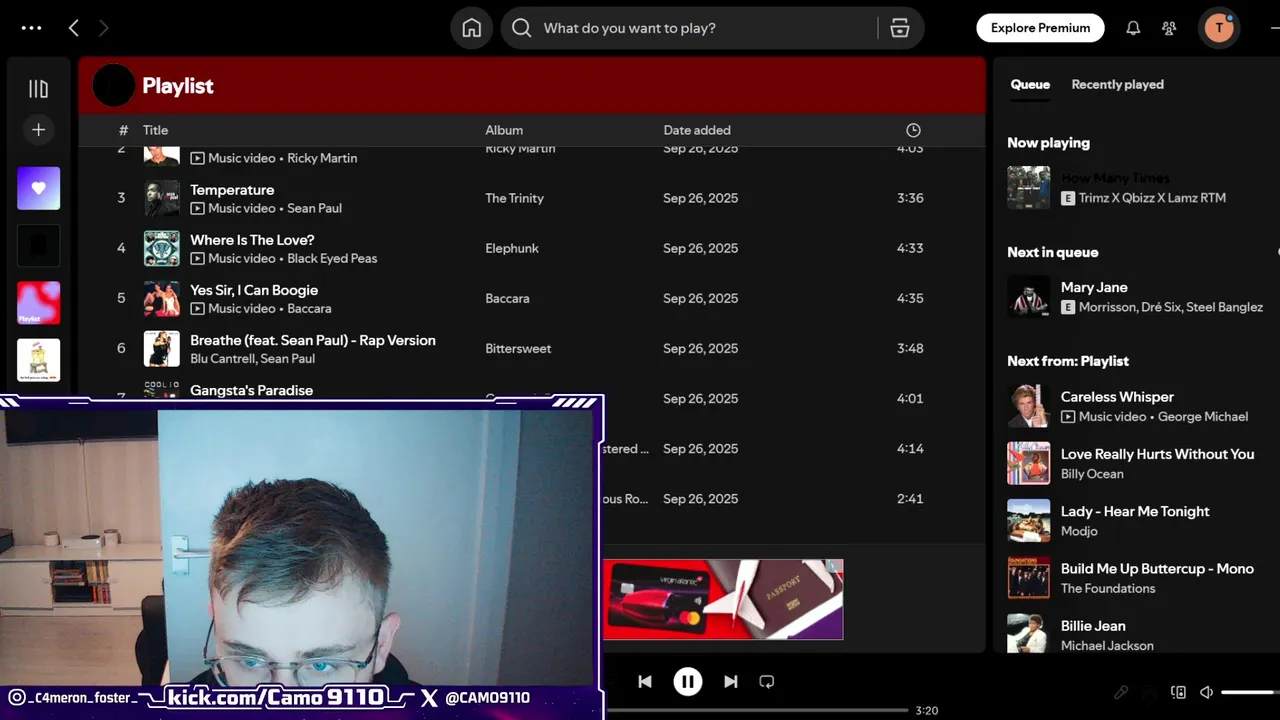Click the Mary Jane cover thumbnail
Viewport: 1280px width, 720px height.
pos(1029,297)
